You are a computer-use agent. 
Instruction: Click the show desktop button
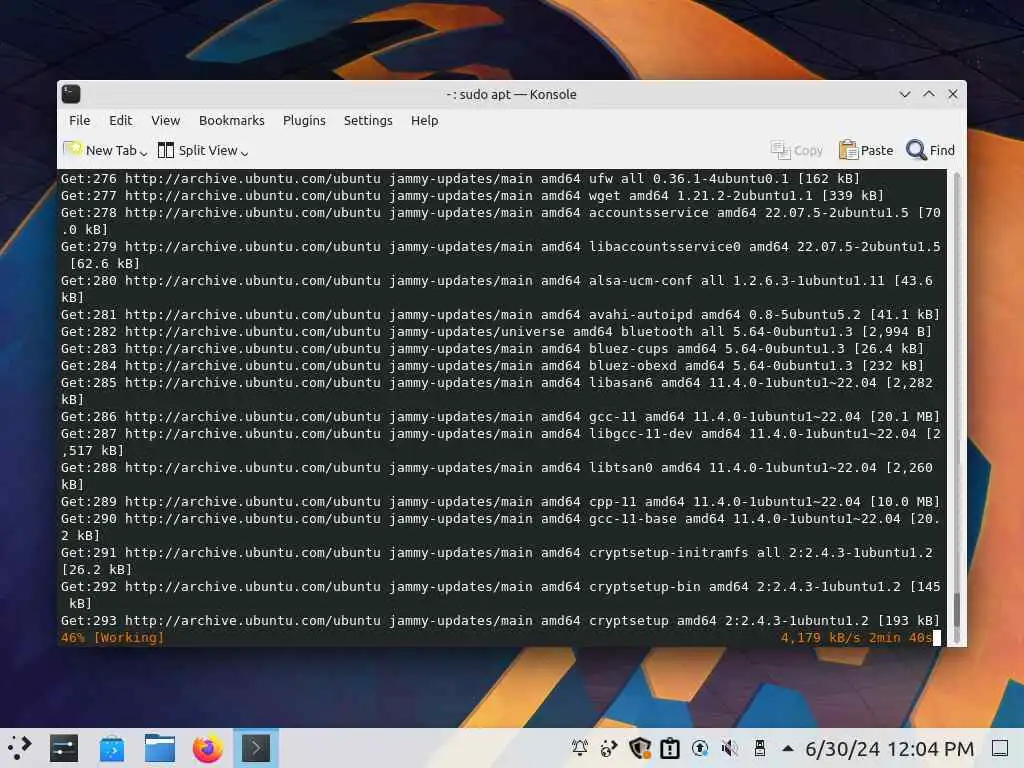1000,748
